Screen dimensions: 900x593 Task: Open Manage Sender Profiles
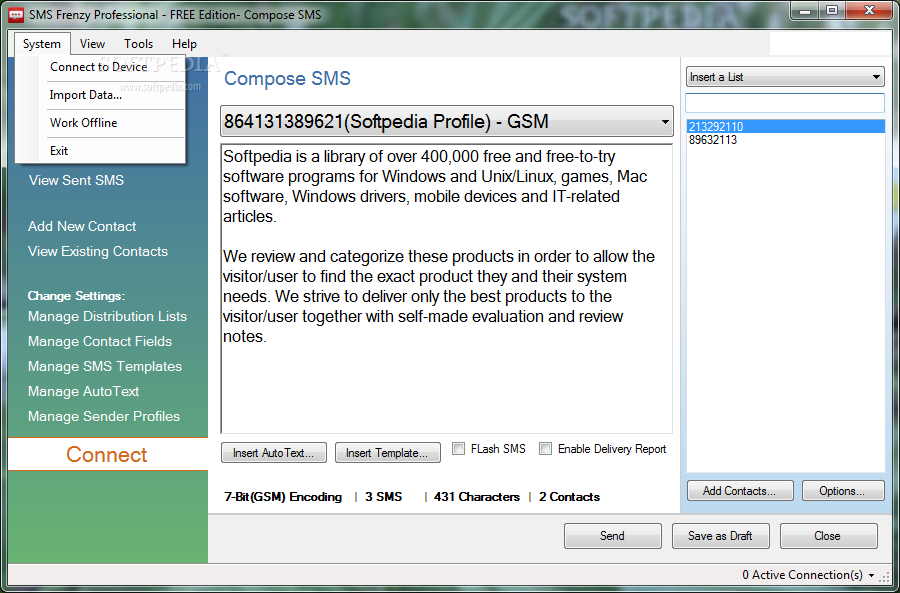click(x=104, y=416)
